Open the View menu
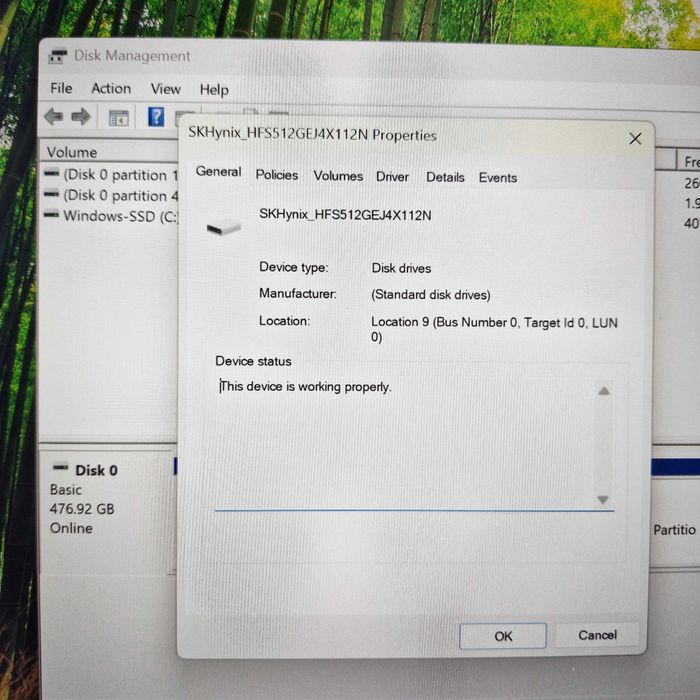 click(166, 89)
